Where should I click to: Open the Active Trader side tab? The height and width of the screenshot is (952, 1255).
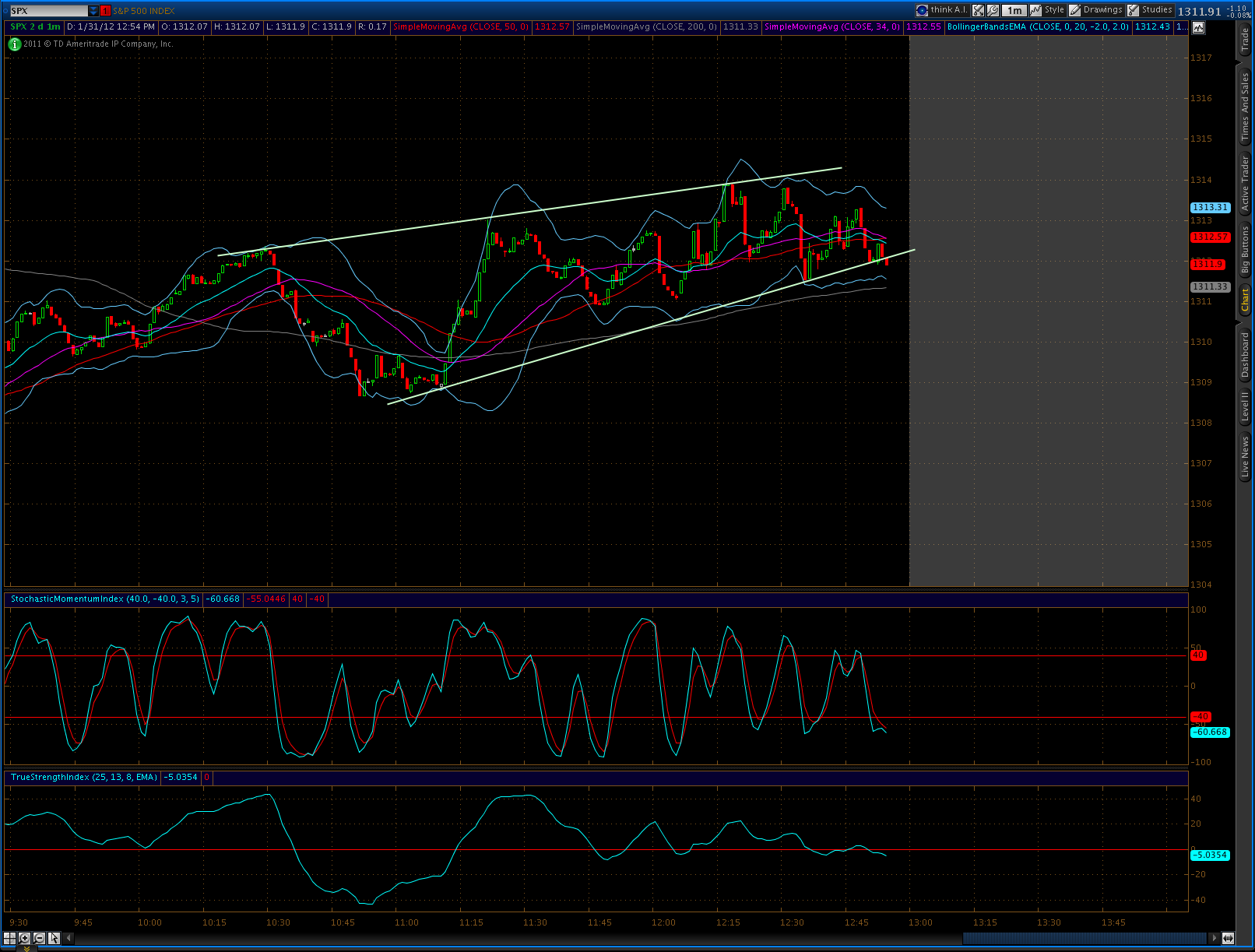point(1245,183)
